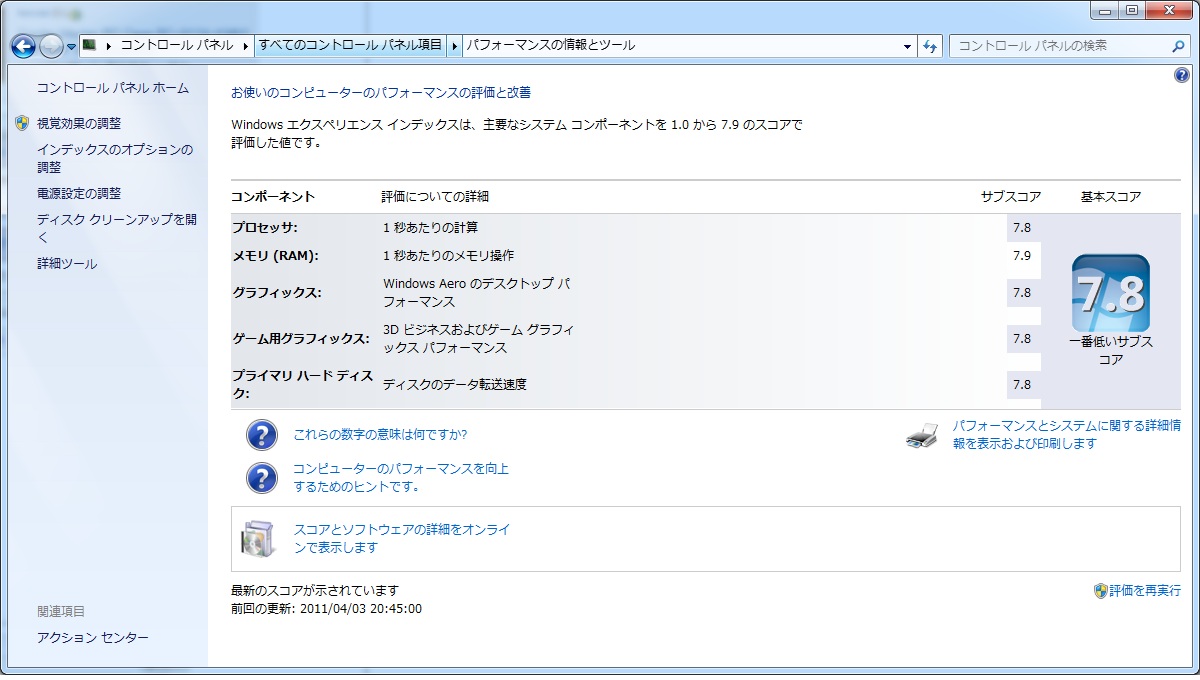1200x680 pixels.
Task: Go to コントロール パネル ホーム
Action: pyautogui.click(x=113, y=88)
